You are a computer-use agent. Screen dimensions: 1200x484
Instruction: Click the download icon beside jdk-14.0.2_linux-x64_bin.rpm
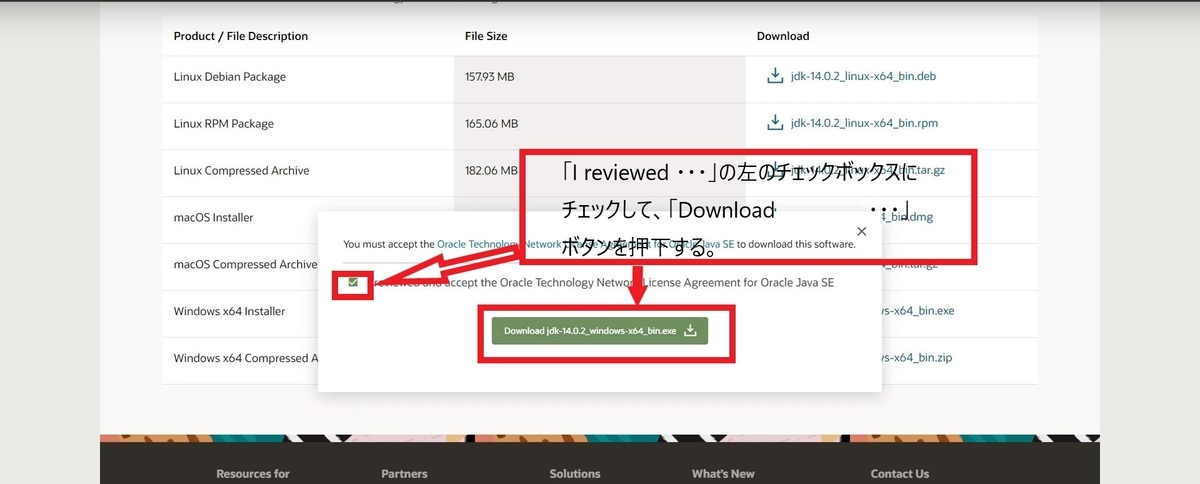774,123
